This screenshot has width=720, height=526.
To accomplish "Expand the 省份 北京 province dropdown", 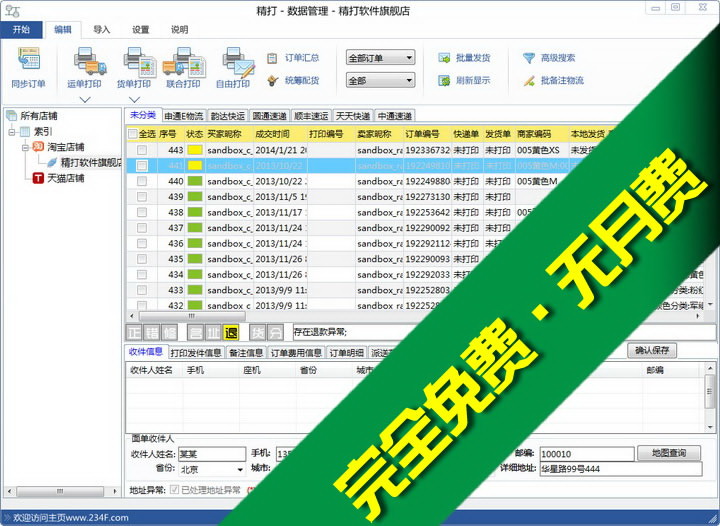I will pyautogui.click(x=240, y=468).
